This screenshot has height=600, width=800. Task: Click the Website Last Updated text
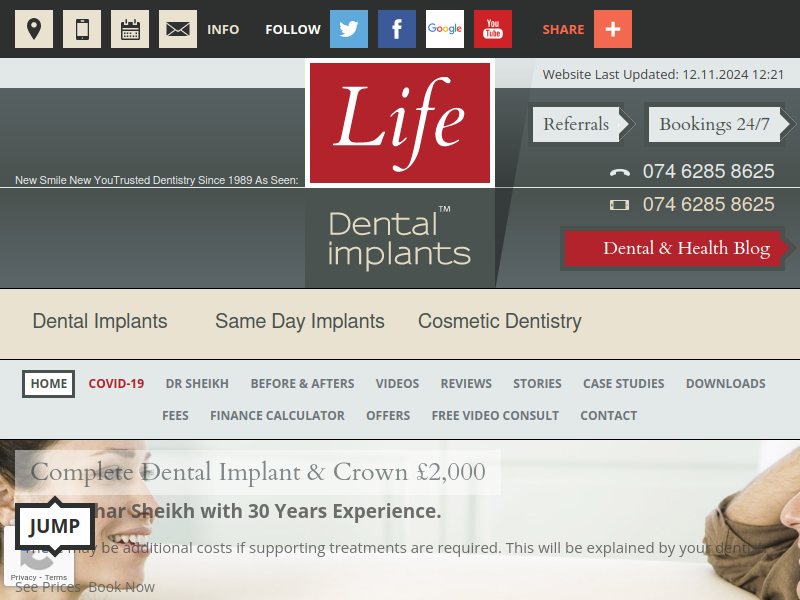663,74
